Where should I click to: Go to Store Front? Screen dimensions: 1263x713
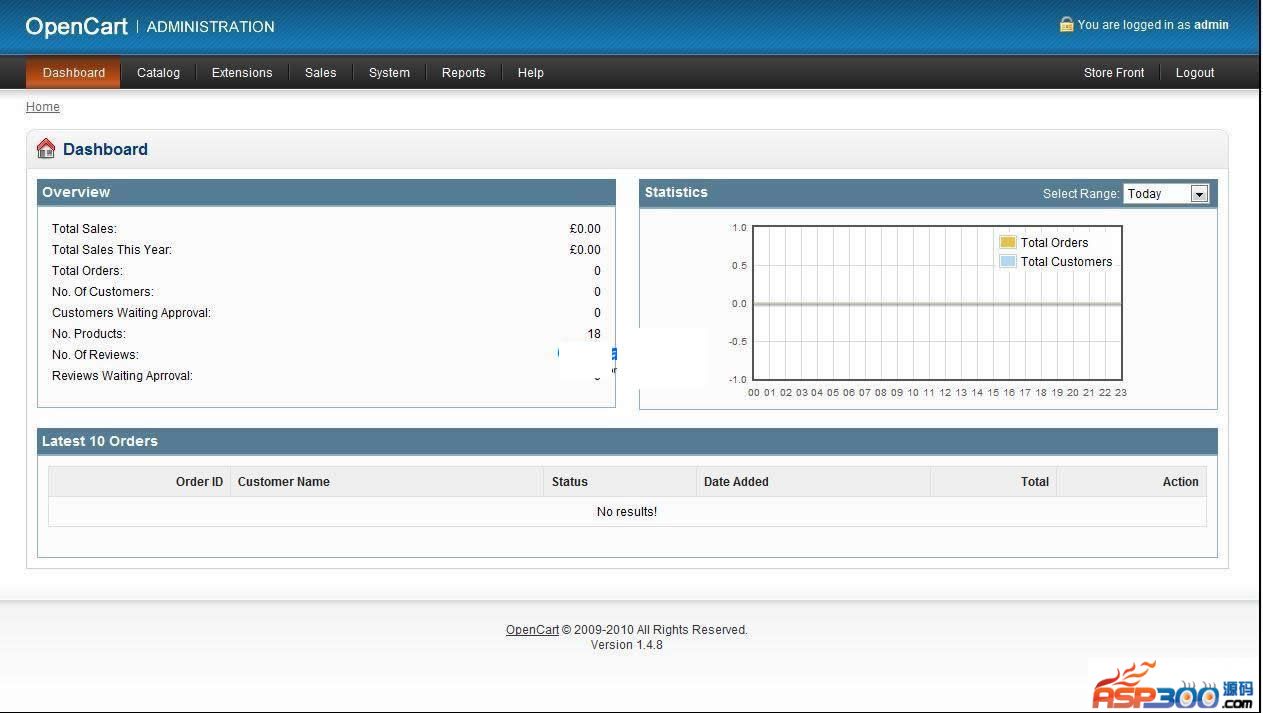pos(1114,73)
